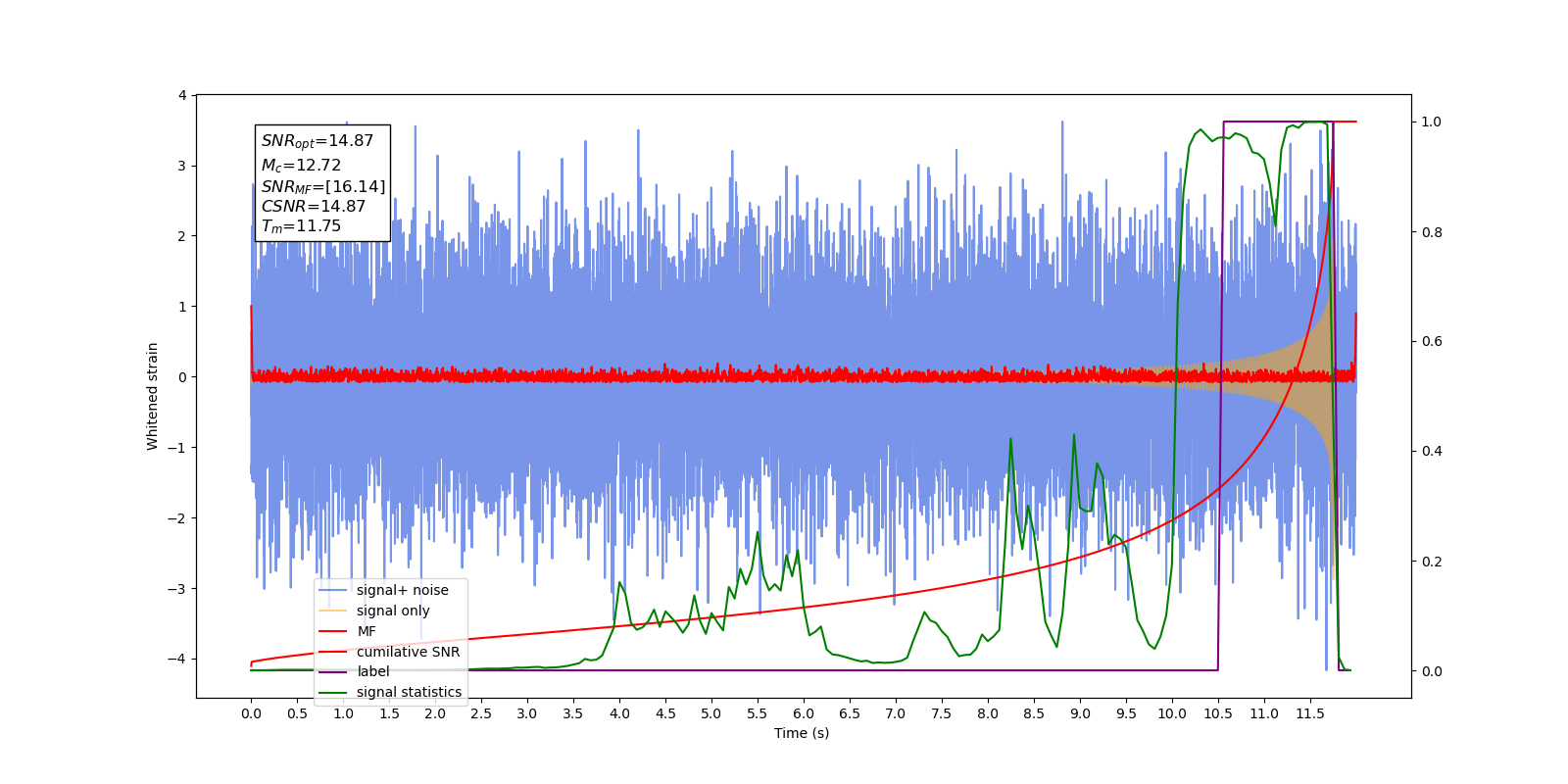
Task: Click the 'Time (s)' x-axis label
Action: click(x=802, y=733)
